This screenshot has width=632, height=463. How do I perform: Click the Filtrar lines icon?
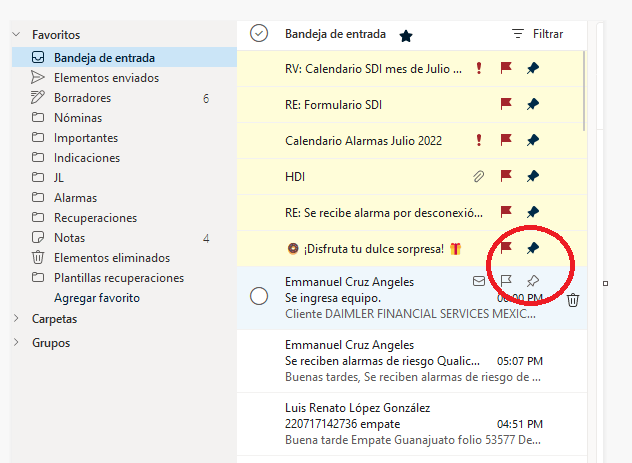(518, 34)
